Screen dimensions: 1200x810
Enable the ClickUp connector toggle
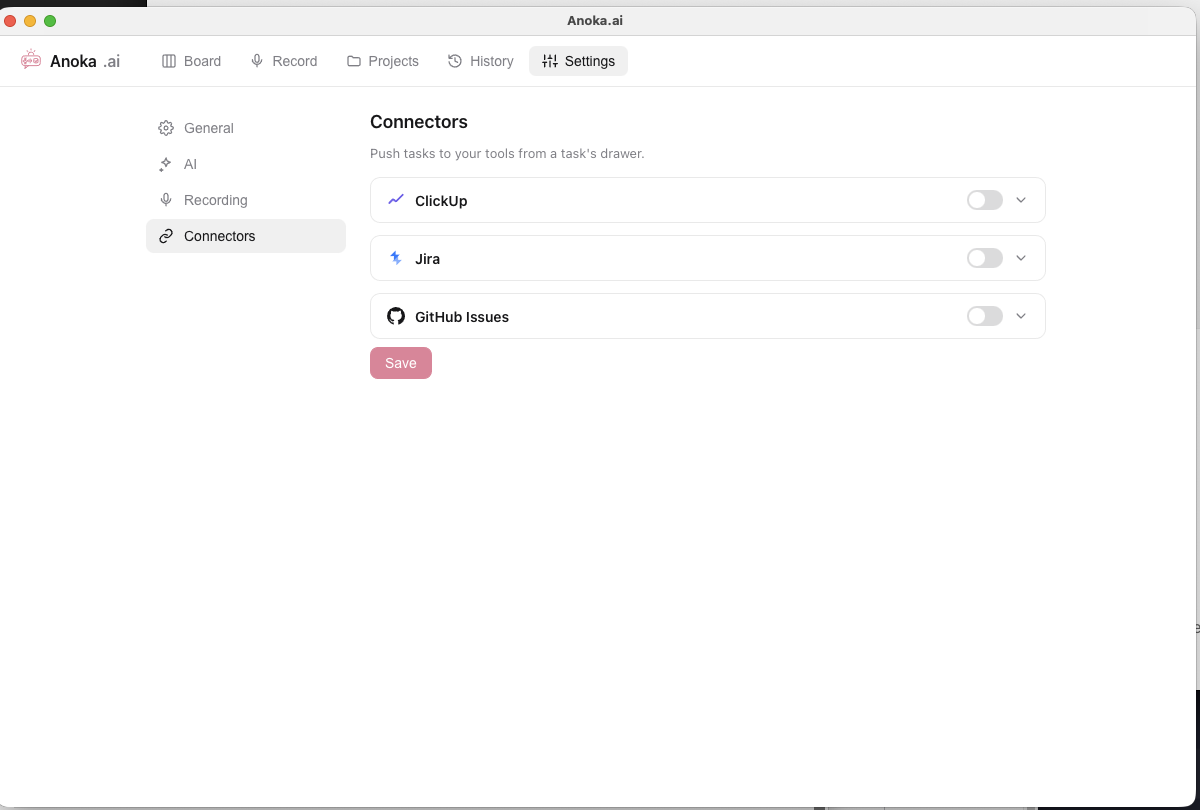click(x=985, y=200)
